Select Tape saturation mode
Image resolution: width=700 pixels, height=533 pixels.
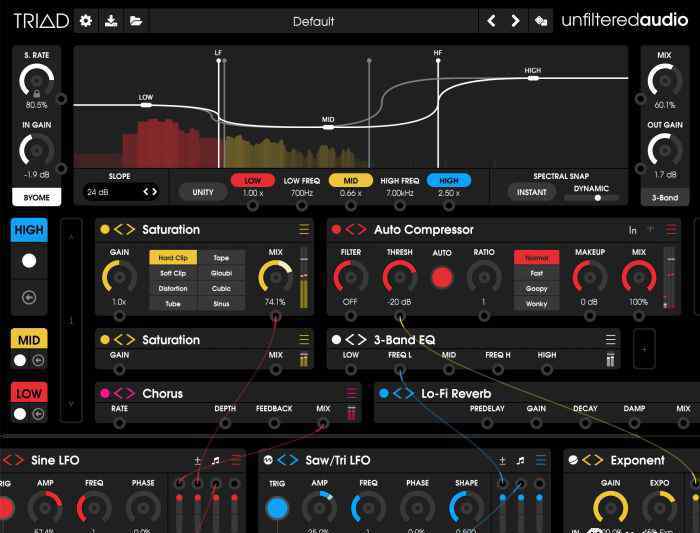[221, 258]
